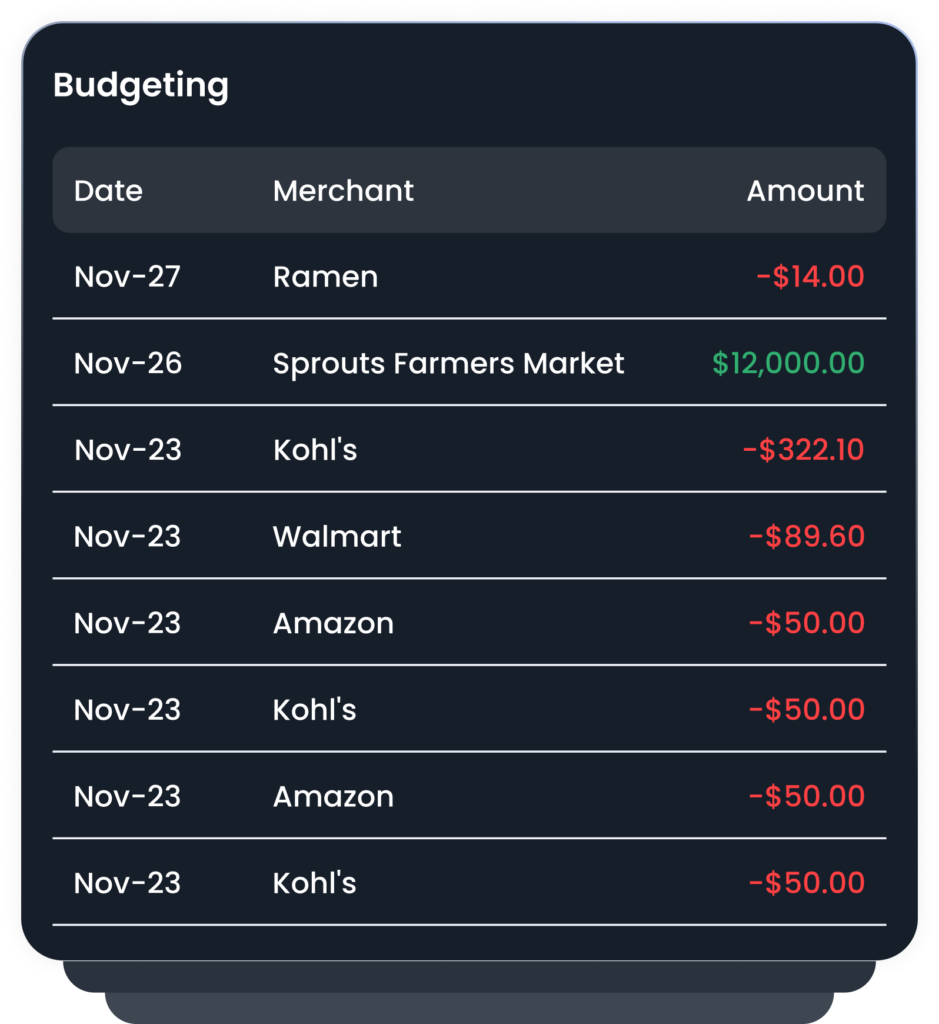Open the Ramen merchant entry
The image size is (939, 1024).
(325, 277)
